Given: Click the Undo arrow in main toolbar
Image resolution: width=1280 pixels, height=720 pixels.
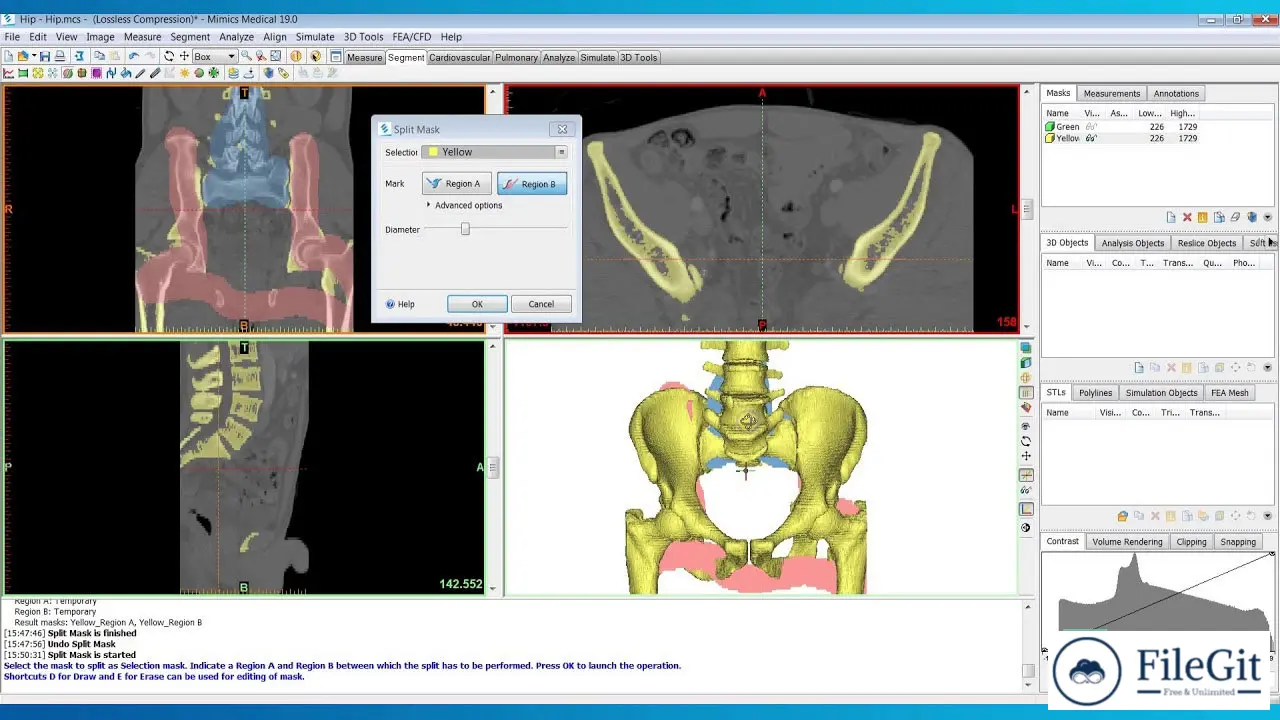Looking at the screenshot, I should (134, 57).
